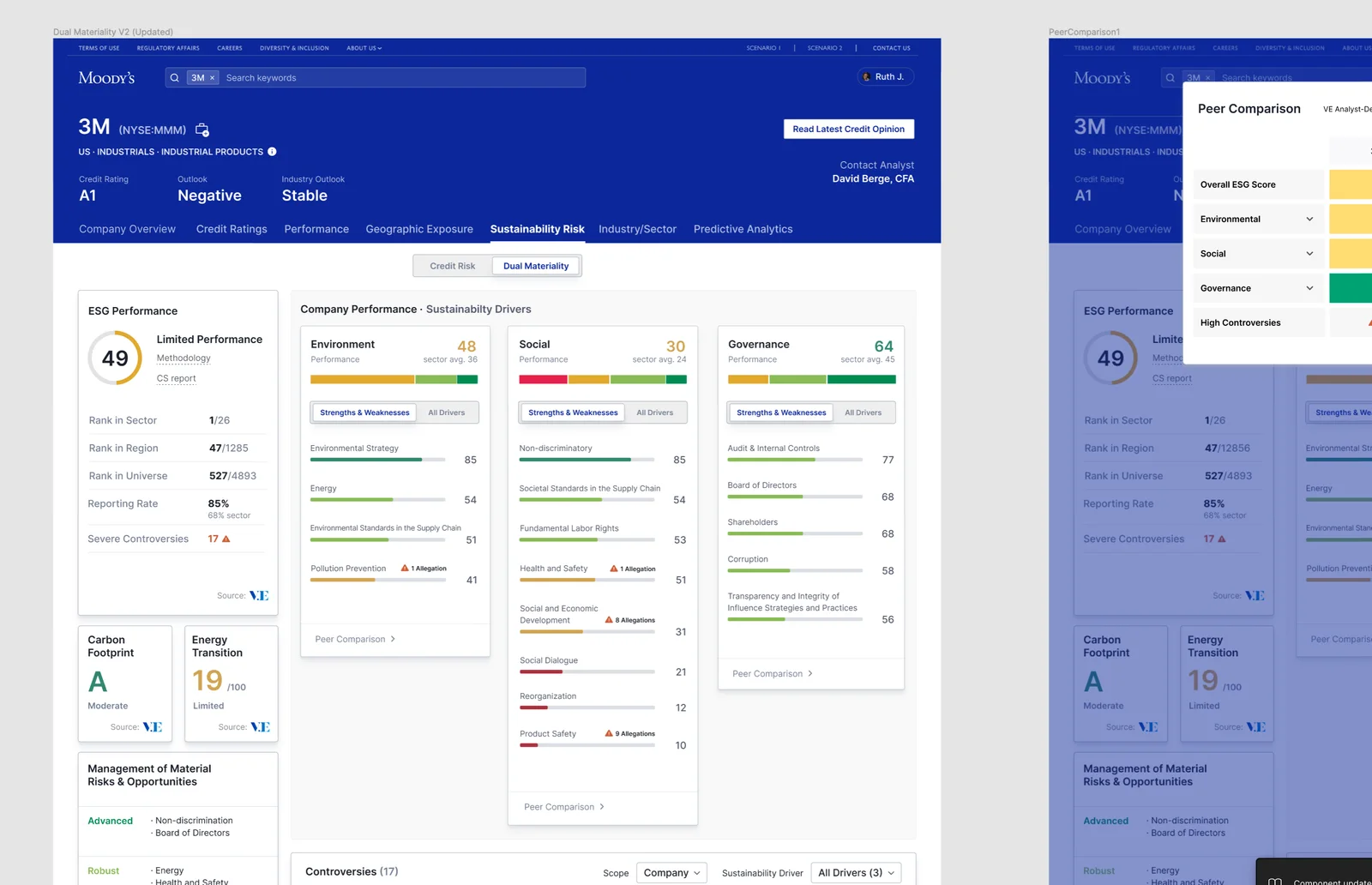
Task: Open Ruth J. user avatar
Action: pyautogui.click(x=866, y=77)
